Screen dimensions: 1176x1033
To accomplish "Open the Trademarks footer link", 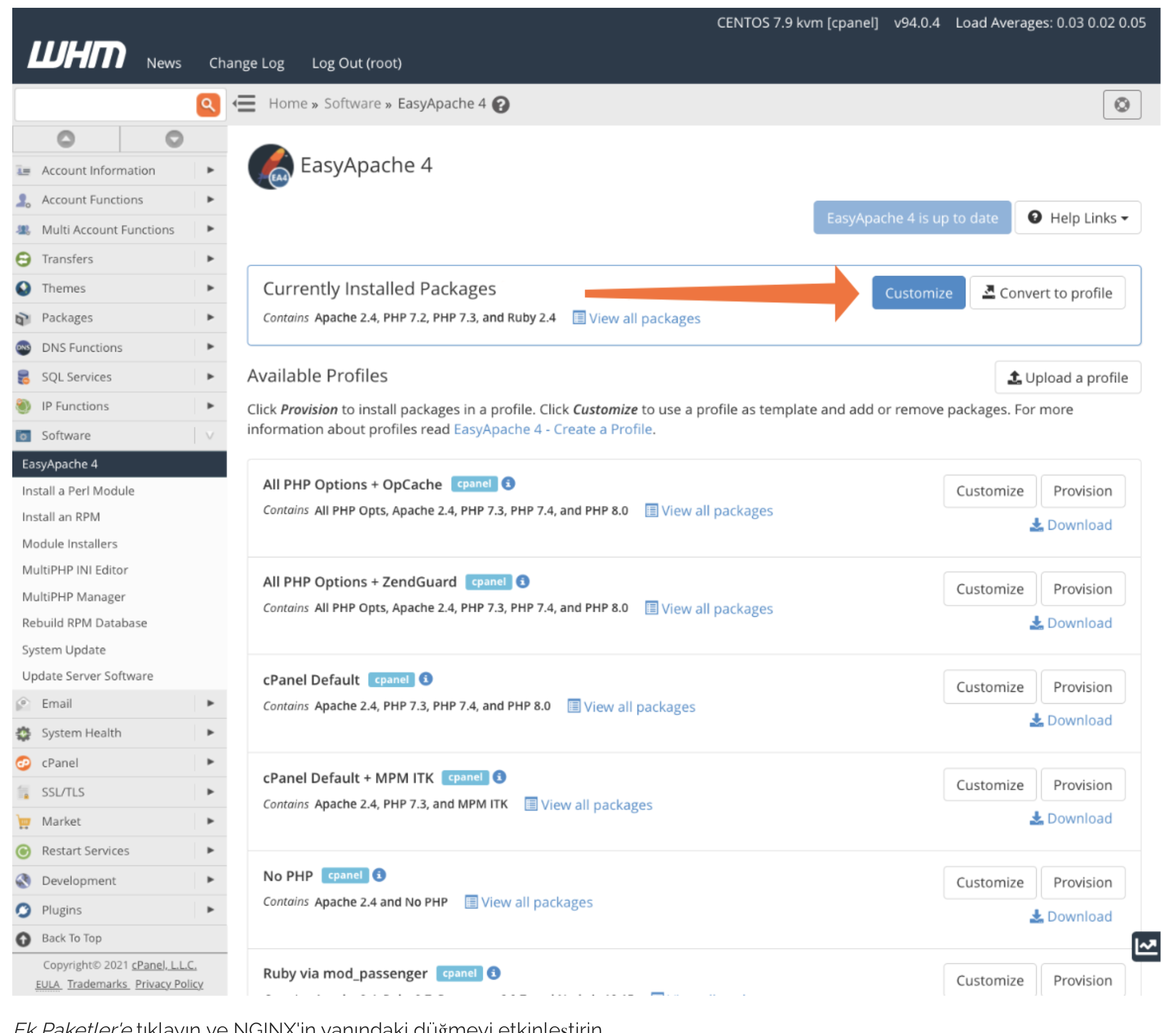I will pos(97,984).
